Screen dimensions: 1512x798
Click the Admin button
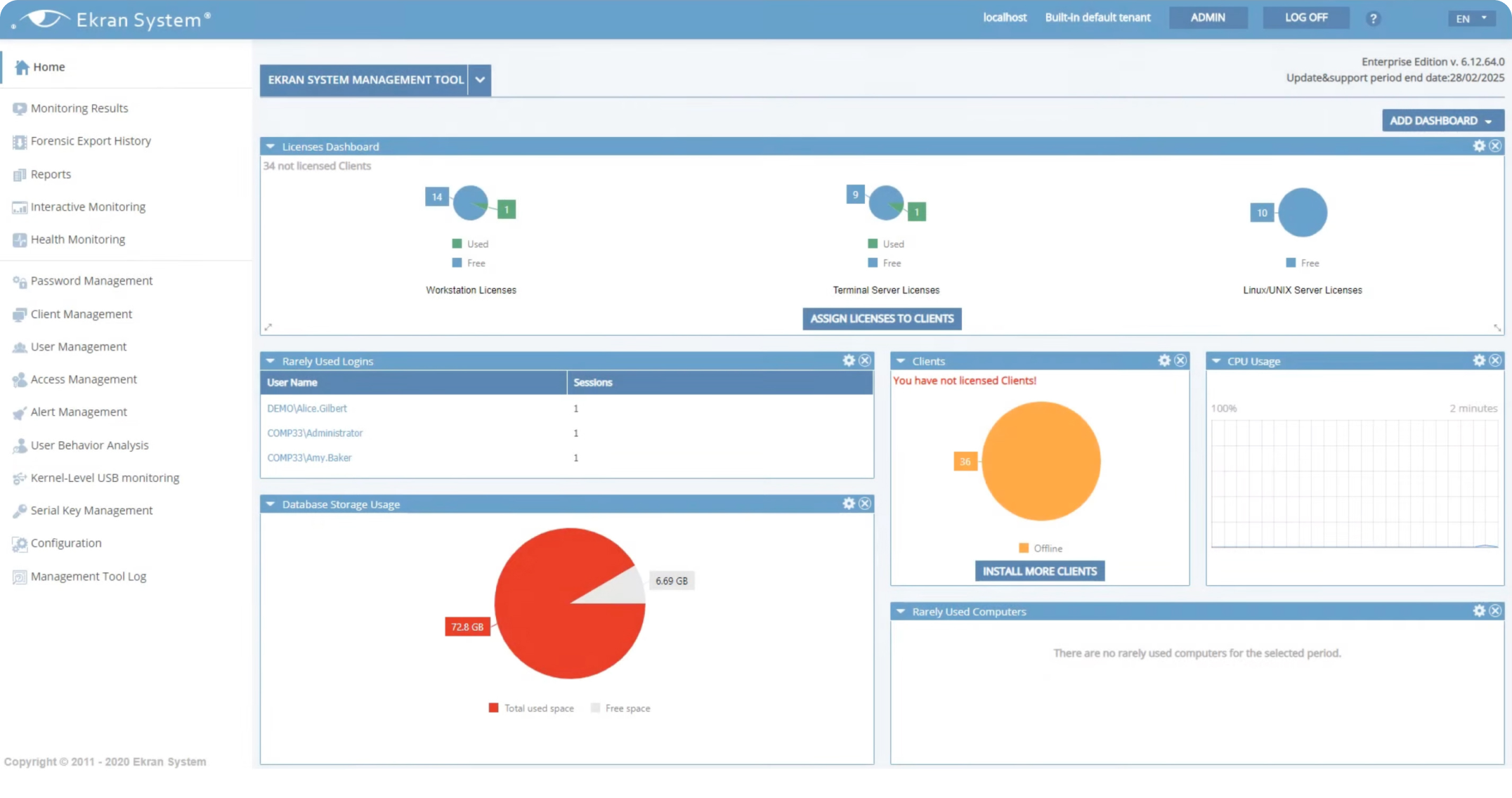coord(1208,18)
